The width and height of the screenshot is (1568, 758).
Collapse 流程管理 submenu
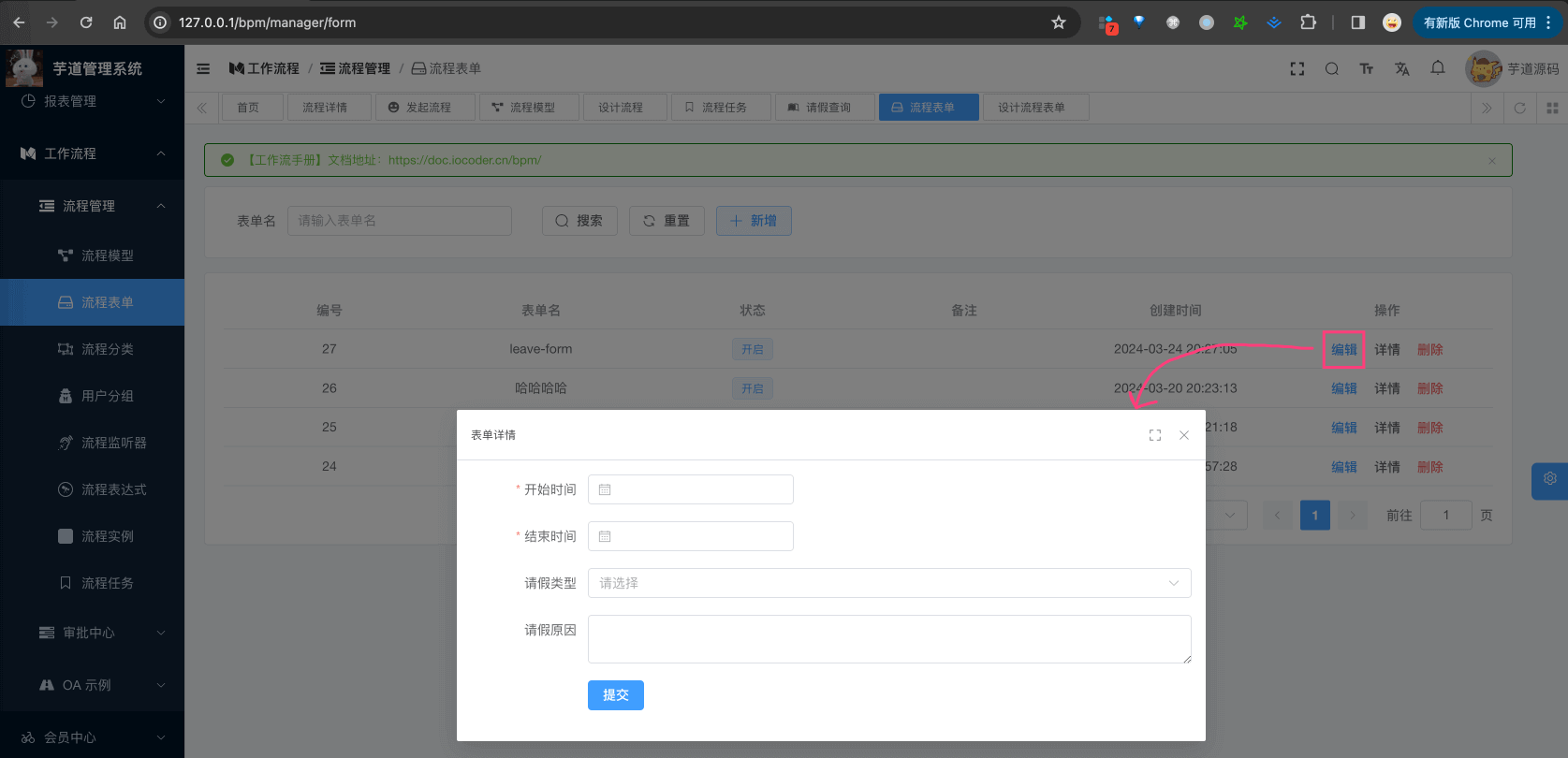pyautogui.click(x=92, y=206)
